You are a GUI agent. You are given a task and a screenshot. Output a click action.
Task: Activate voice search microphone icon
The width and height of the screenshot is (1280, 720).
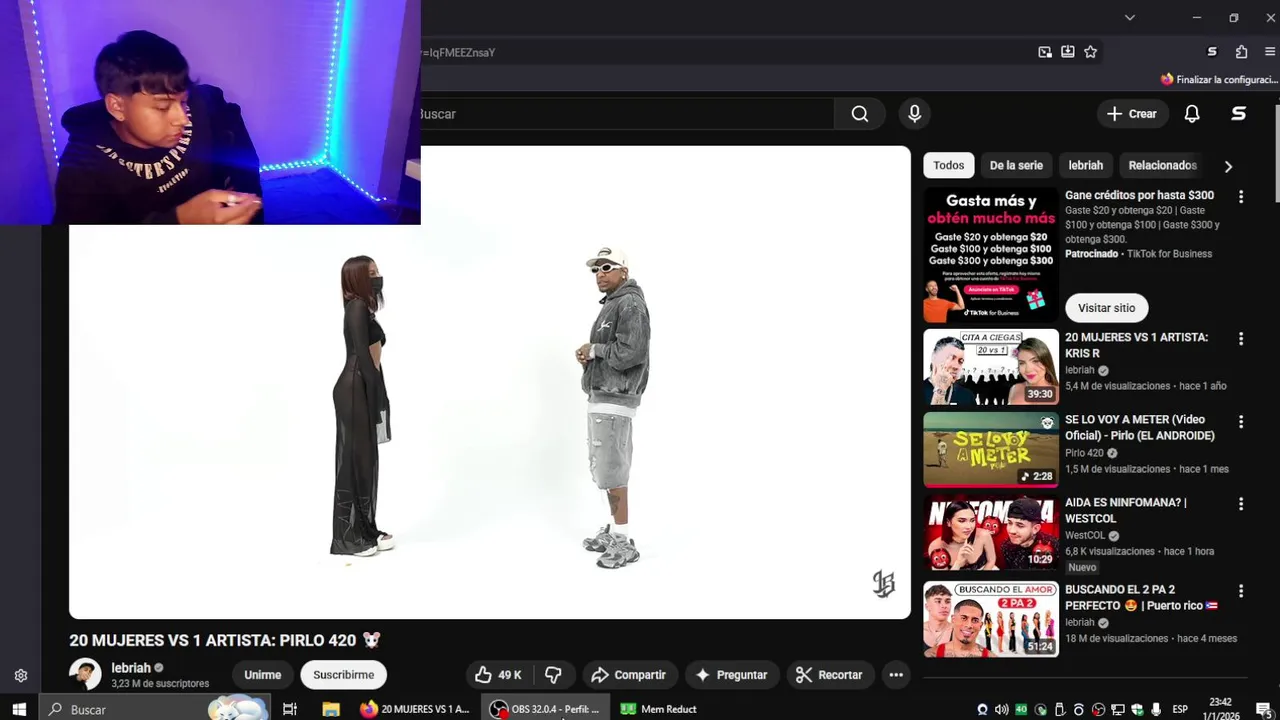click(914, 114)
